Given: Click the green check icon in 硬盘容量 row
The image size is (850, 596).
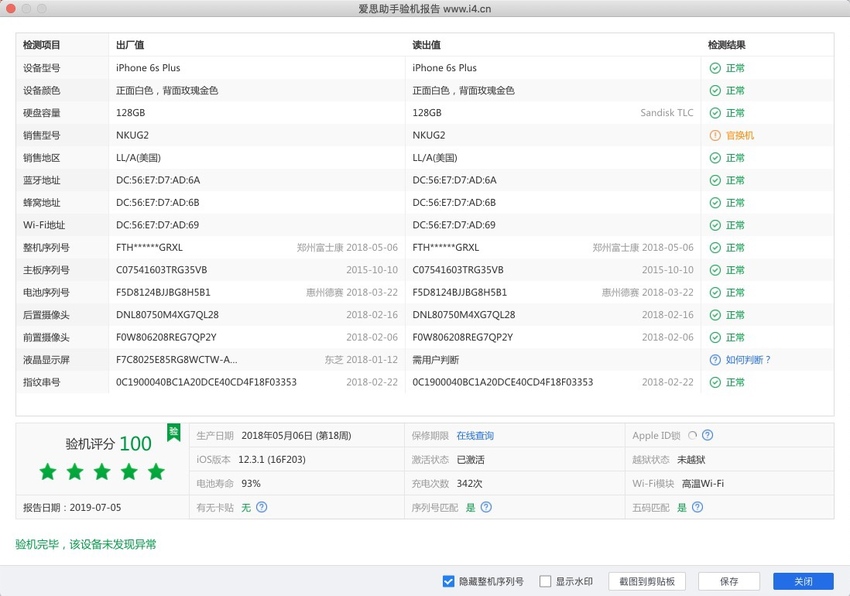Looking at the screenshot, I should [715, 113].
